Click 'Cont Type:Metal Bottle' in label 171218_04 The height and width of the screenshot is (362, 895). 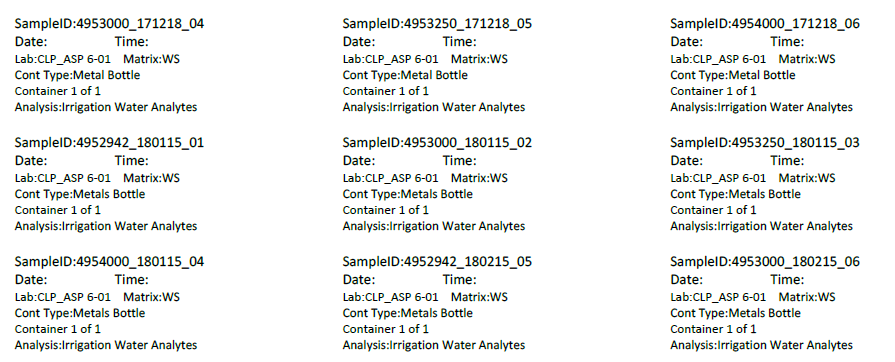[x=77, y=75]
